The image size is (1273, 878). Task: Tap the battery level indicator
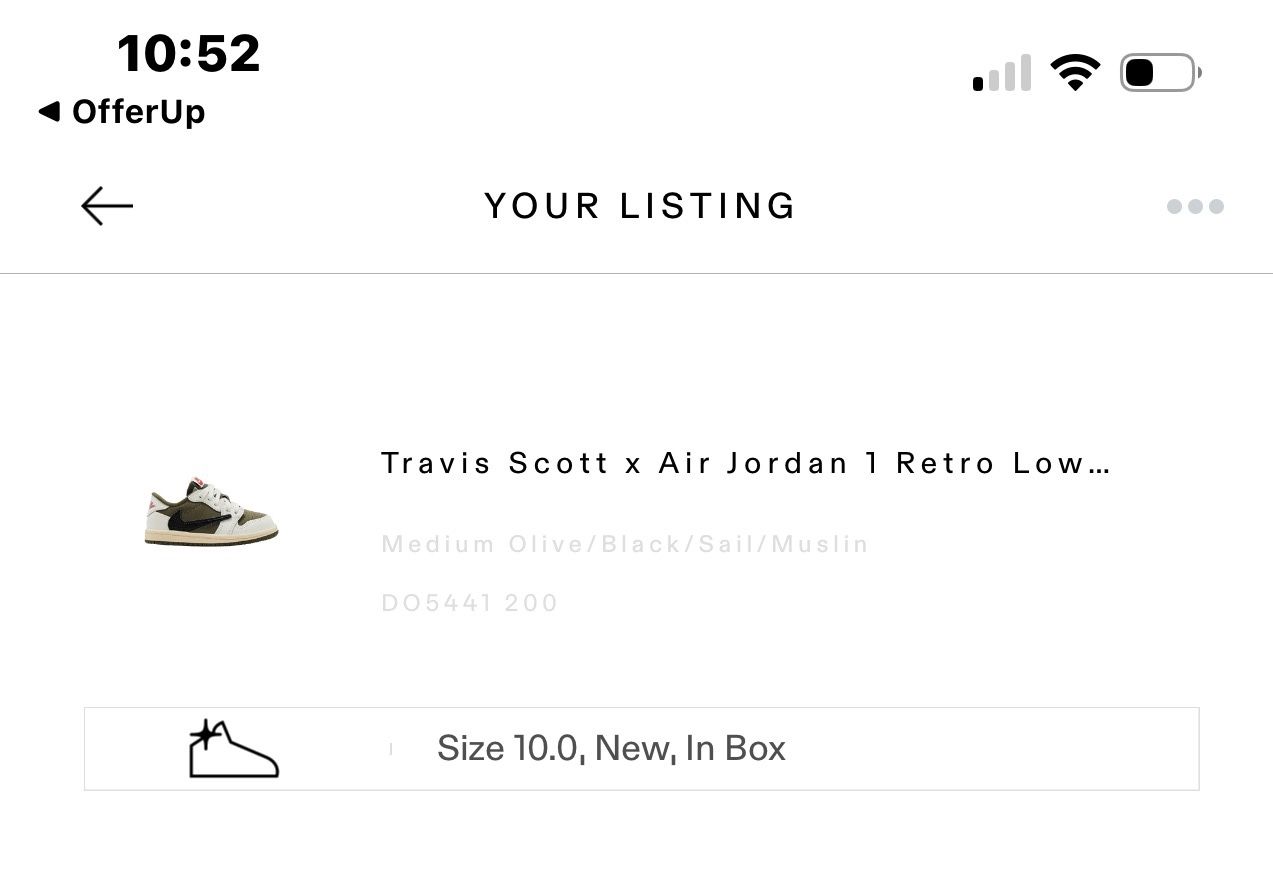pos(1159,73)
